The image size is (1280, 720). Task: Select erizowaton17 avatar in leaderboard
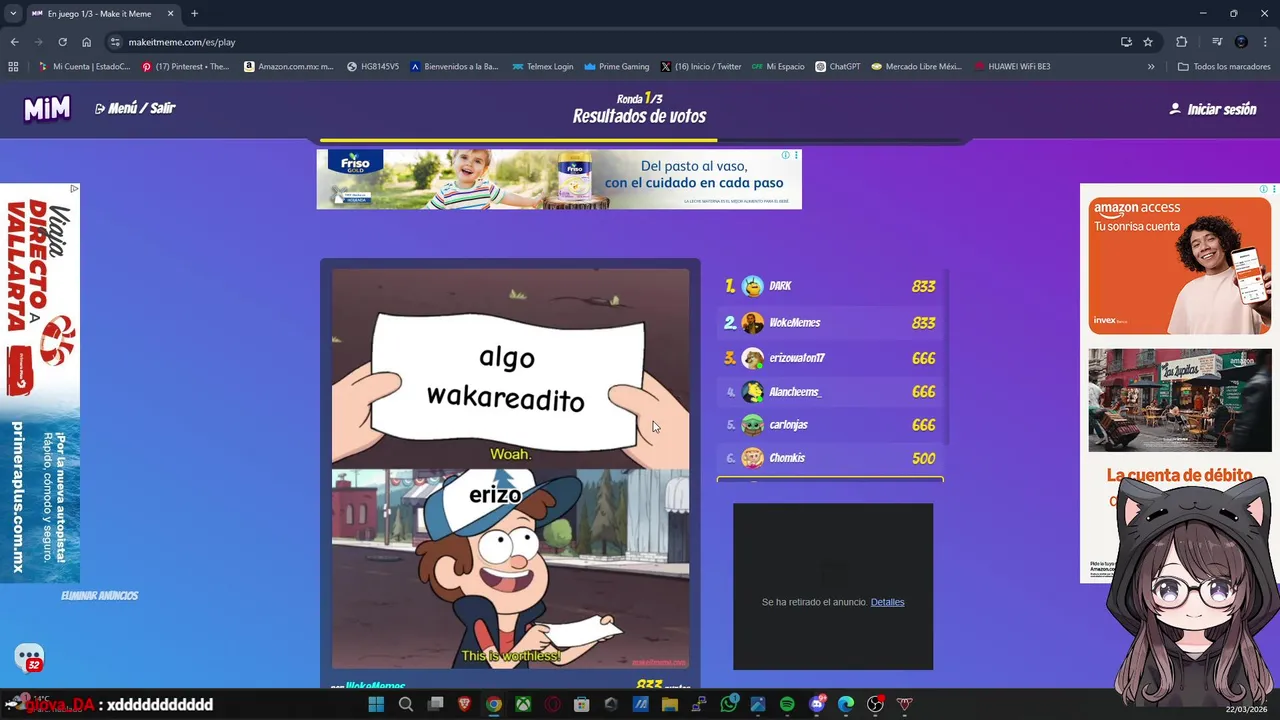point(753,358)
